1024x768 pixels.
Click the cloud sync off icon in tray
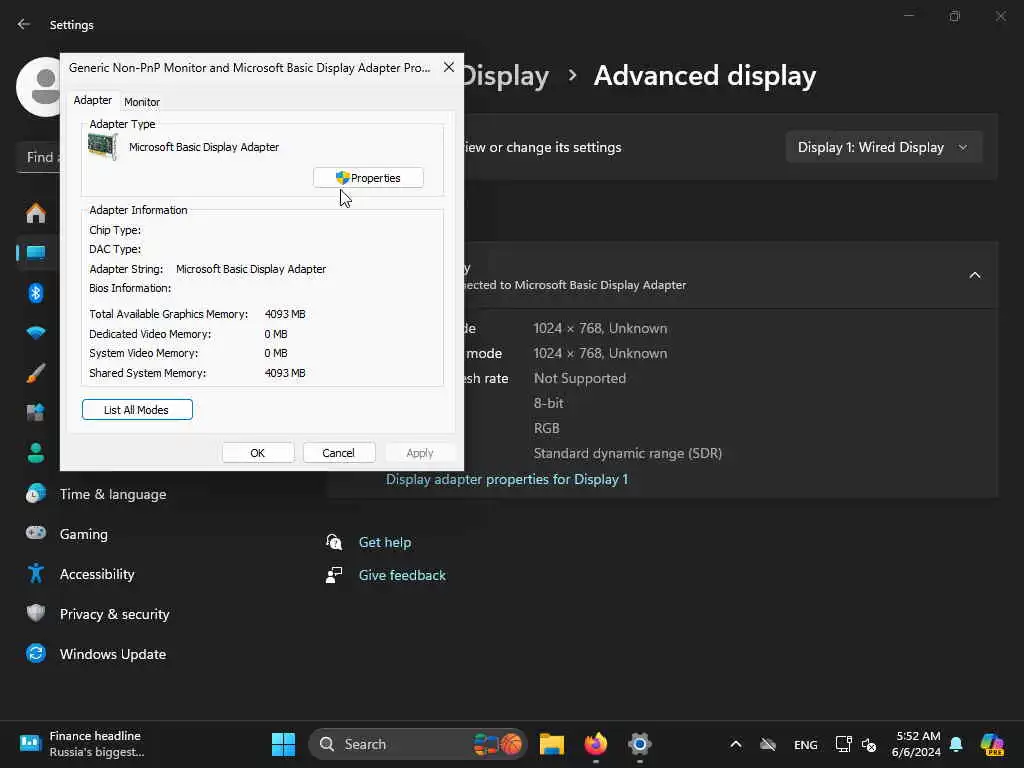tap(768, 744)
